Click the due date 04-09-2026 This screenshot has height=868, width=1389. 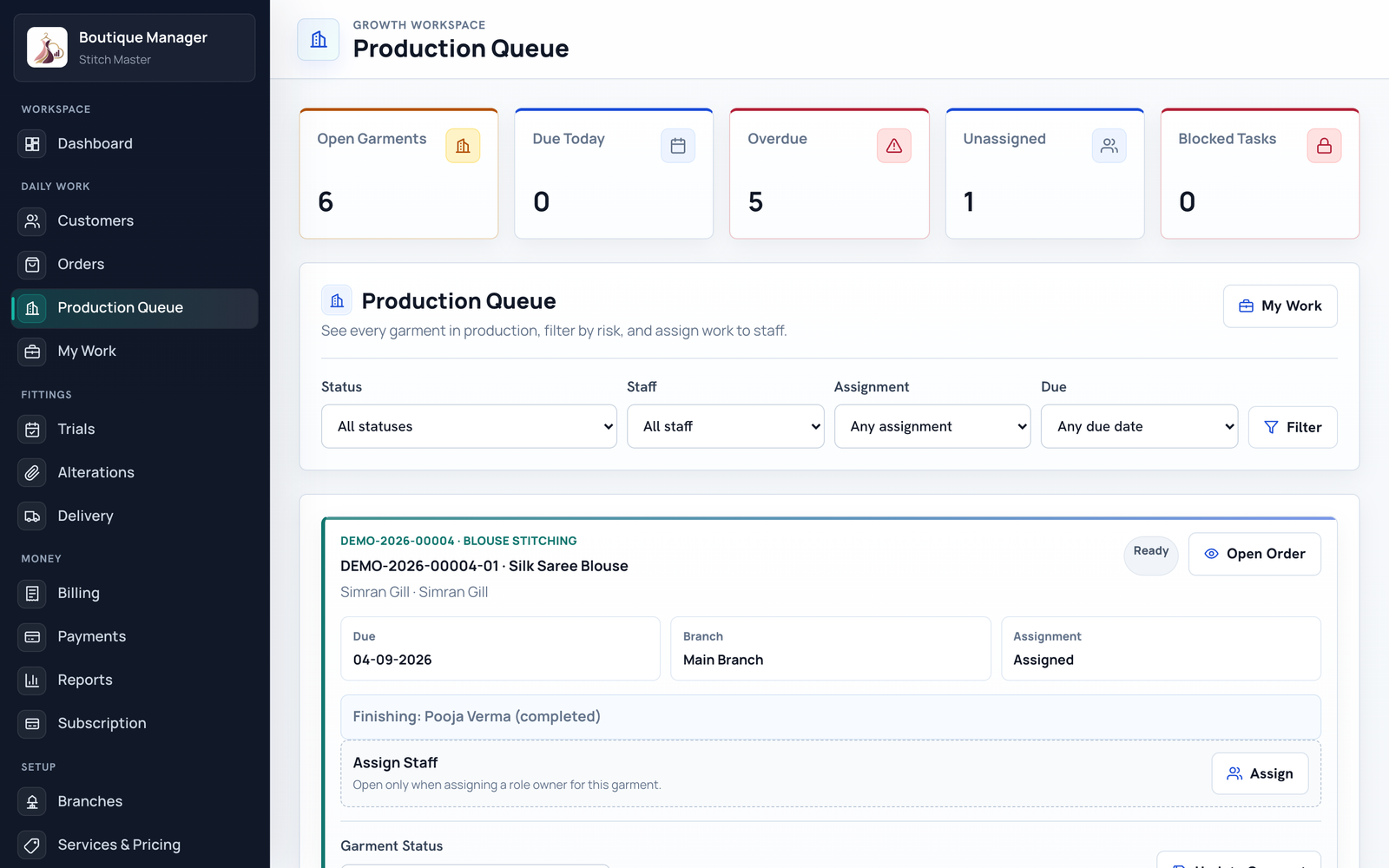tap(392, 660)
